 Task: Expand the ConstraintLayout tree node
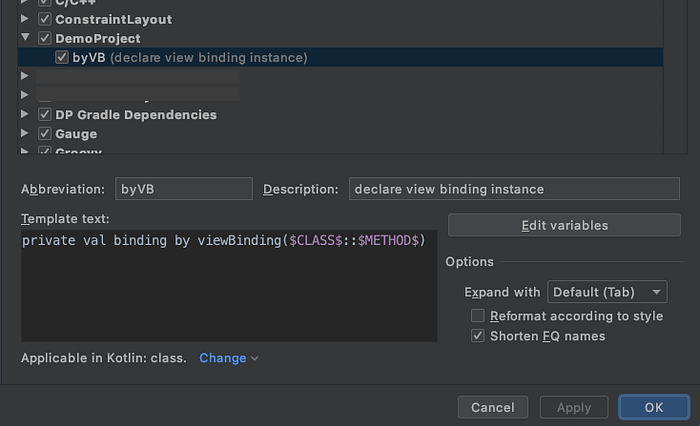pos(25,19)
